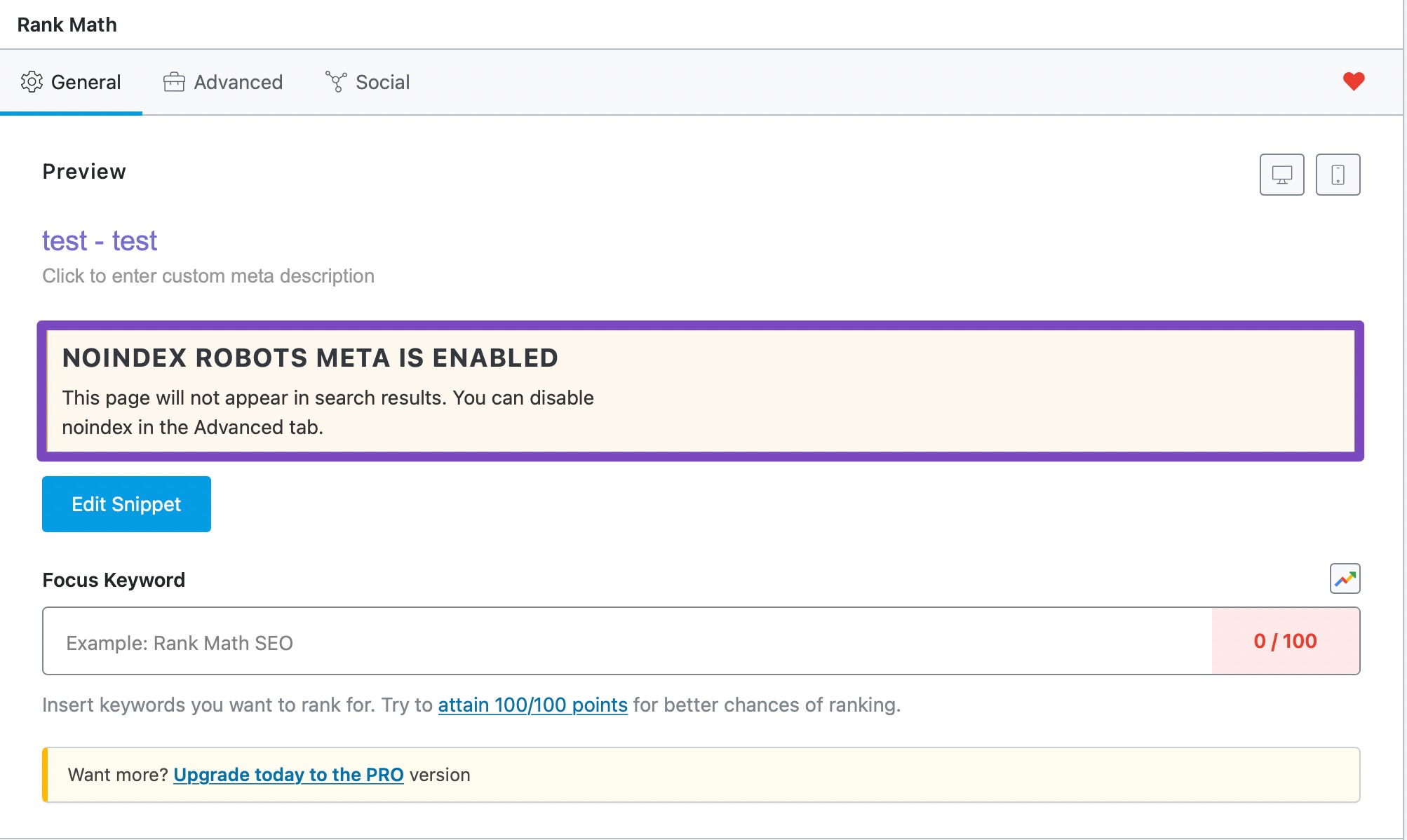
Task: Click to enter custom meta description
Action: point(208,276)
